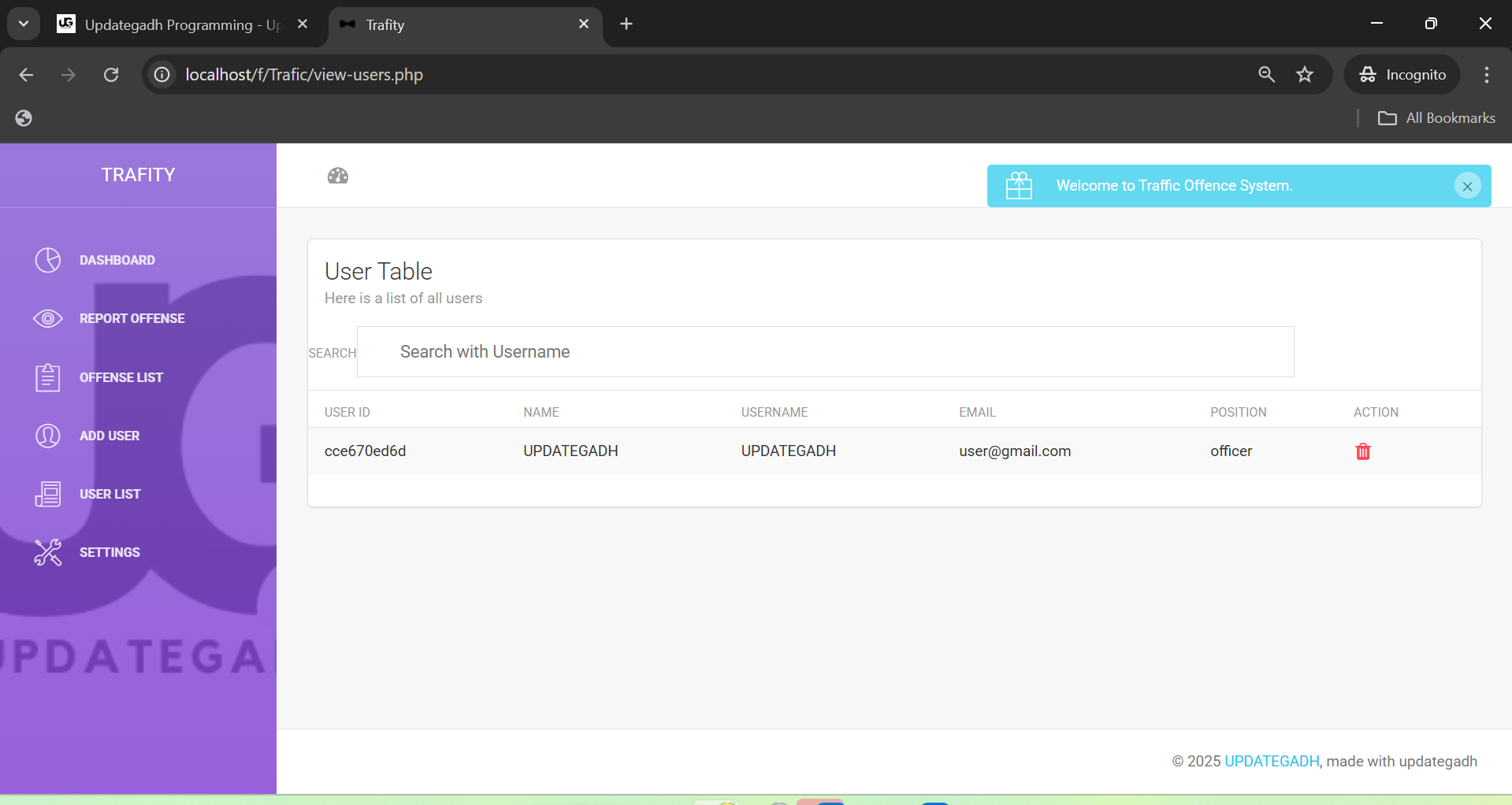Open the Chrome three-dot menu
The width and height of the screenshot is (1512, 805).
[1486, 75]
